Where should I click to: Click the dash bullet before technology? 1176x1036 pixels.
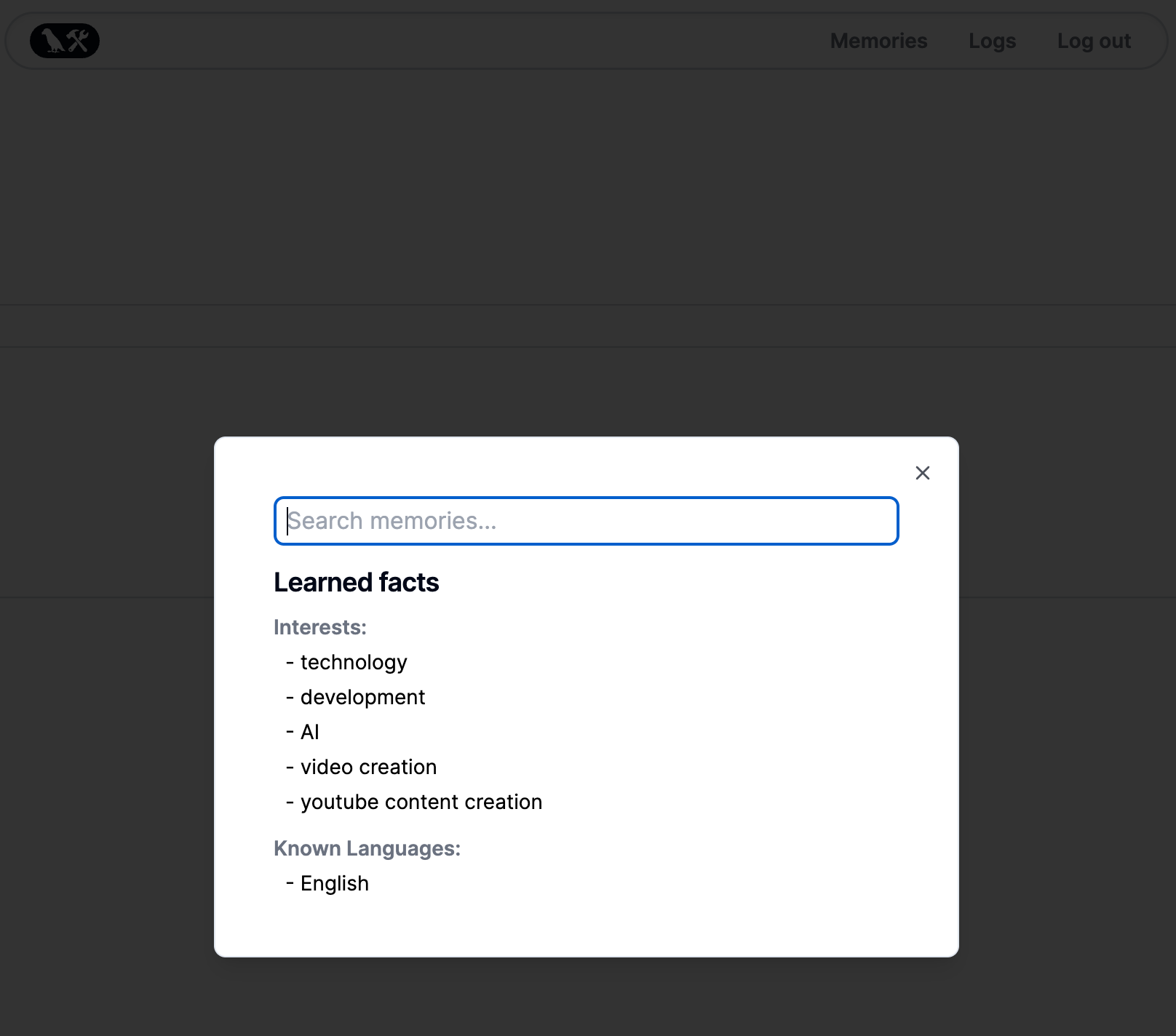click(290, 662)
